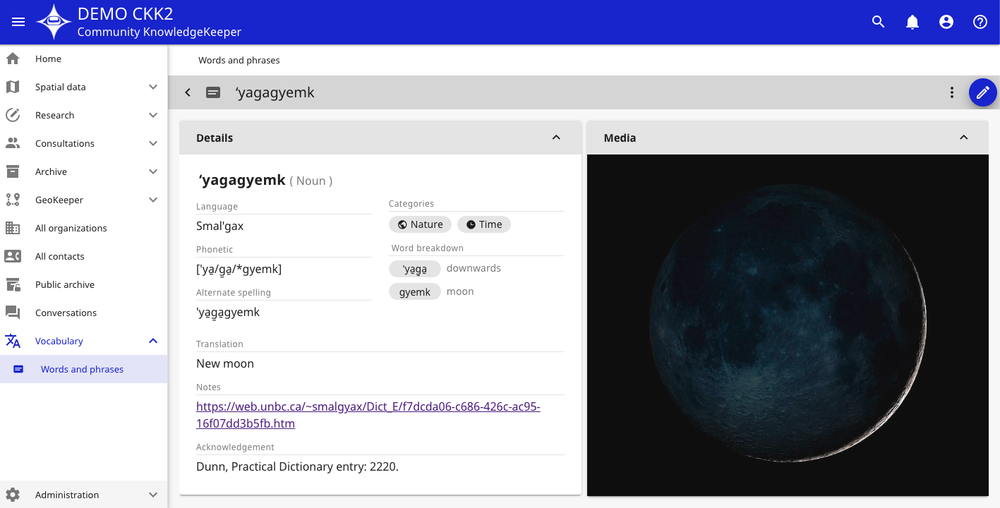Open notifications bell

pyautogui.click(x=913, y=22)
